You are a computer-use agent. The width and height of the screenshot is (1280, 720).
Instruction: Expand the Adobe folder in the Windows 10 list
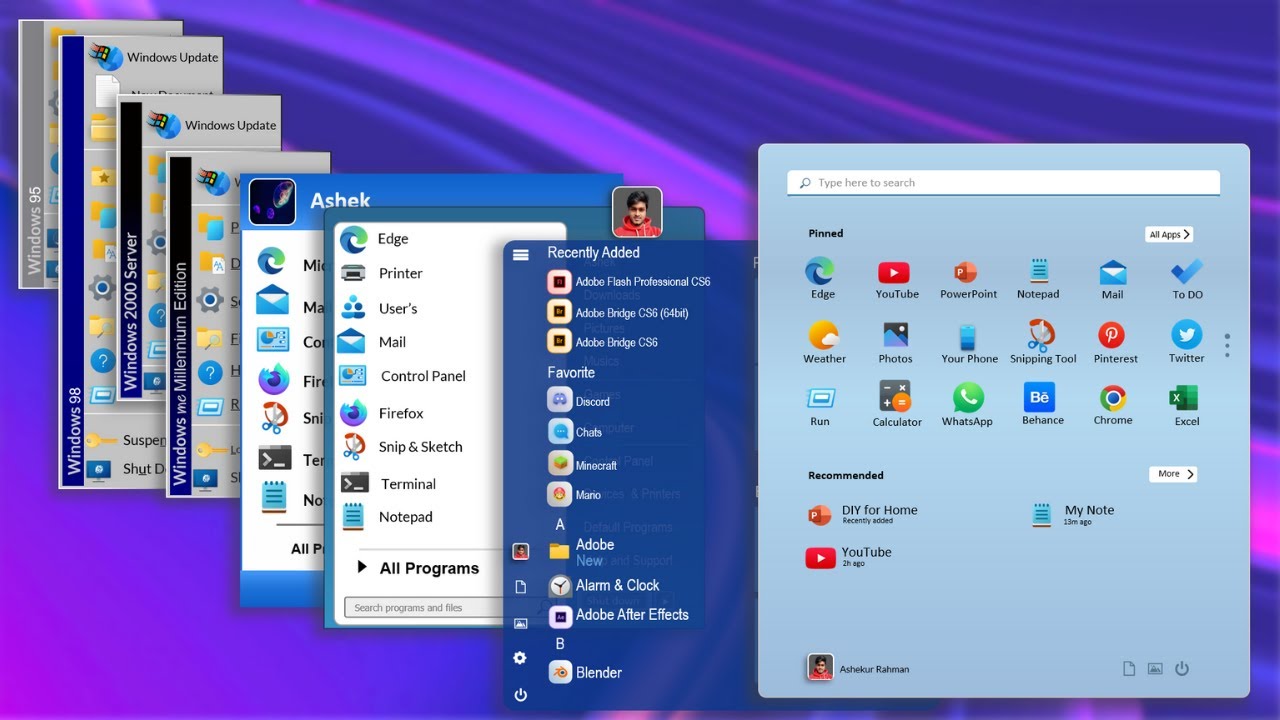pyautogui.click(x=581, y=552)
